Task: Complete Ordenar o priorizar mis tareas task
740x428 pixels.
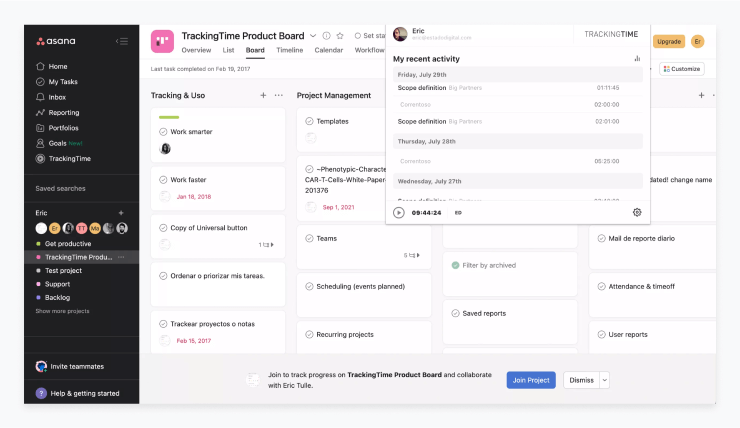Action: tap(163, 276)
